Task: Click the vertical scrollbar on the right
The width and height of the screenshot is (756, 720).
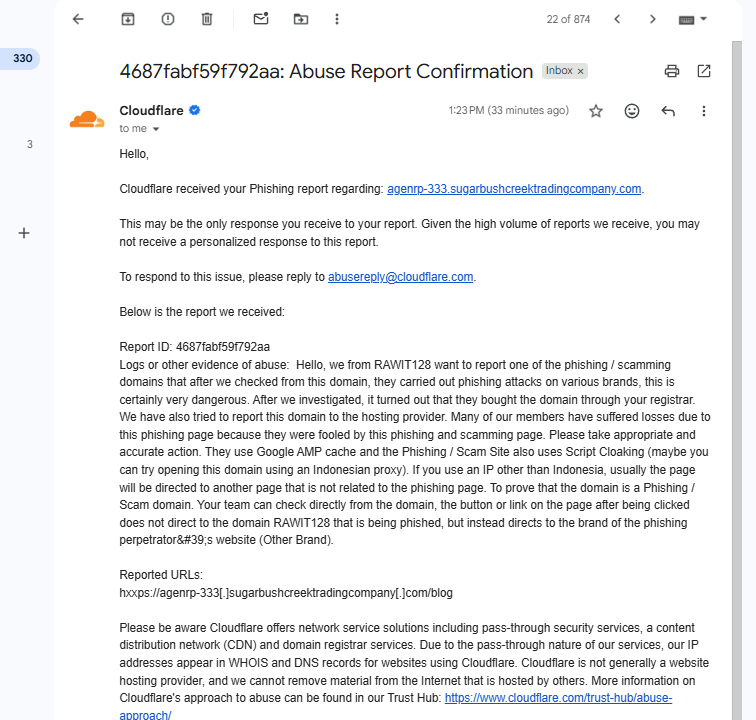Action: pyautogui.click(x=737, y=380)
